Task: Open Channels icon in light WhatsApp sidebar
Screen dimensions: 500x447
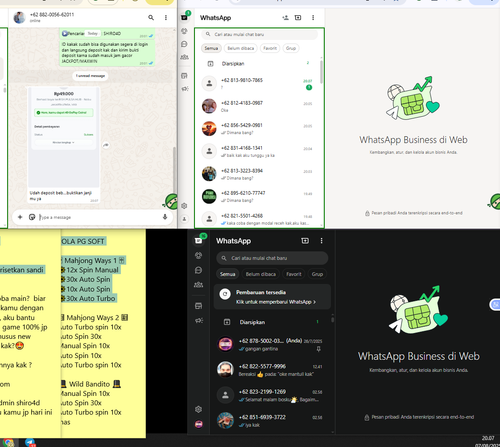Action: (184, 44)
